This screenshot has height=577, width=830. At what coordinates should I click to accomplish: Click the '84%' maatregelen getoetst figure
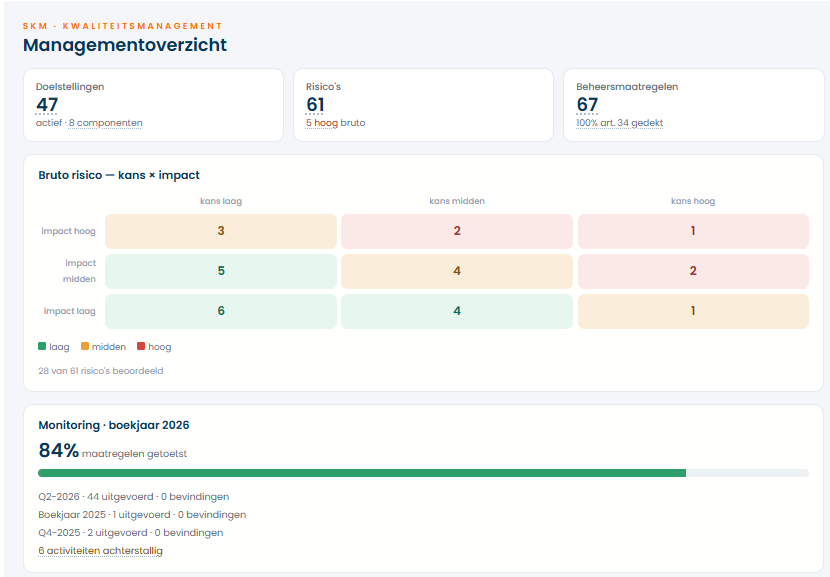(59, 450)
